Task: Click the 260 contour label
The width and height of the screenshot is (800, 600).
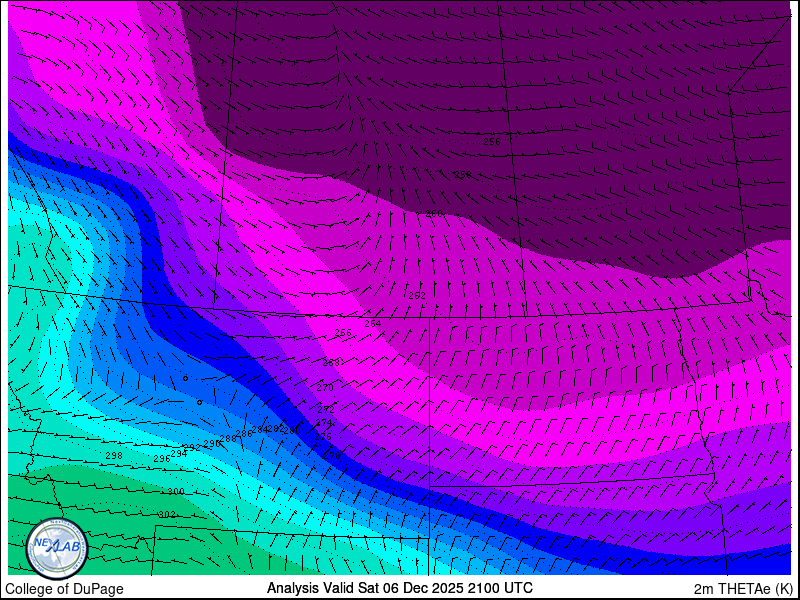Action: (x=434, y=214)
